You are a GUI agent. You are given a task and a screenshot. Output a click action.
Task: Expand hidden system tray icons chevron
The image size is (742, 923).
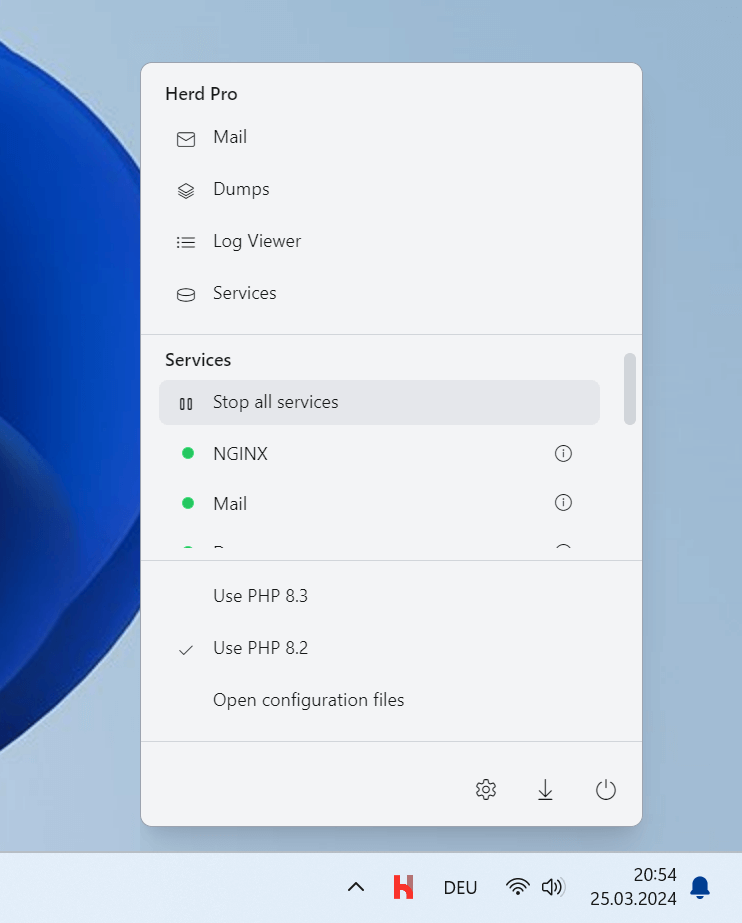356,887
